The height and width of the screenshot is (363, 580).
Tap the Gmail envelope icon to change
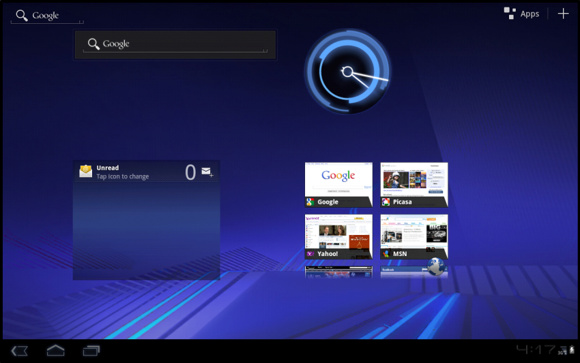(x=86, y=171)
